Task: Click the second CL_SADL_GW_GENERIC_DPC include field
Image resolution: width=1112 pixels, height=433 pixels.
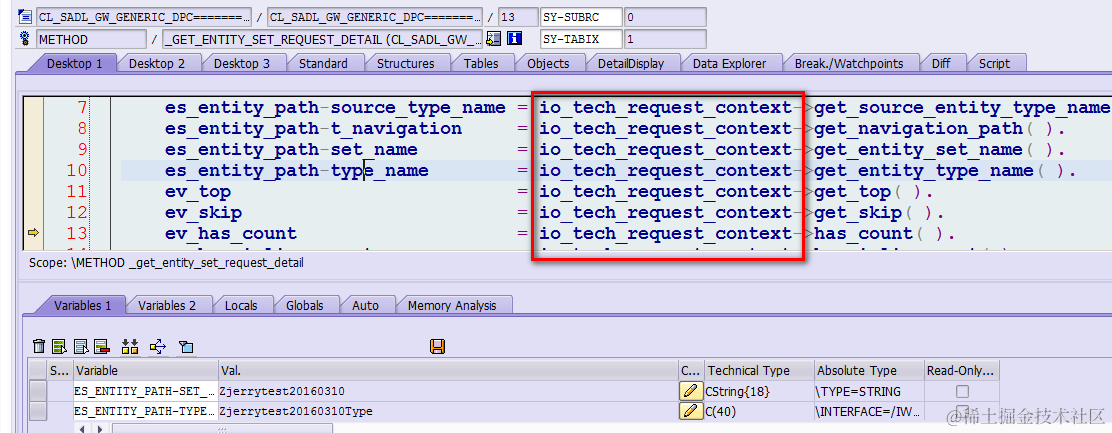Action: pos(375,17)
